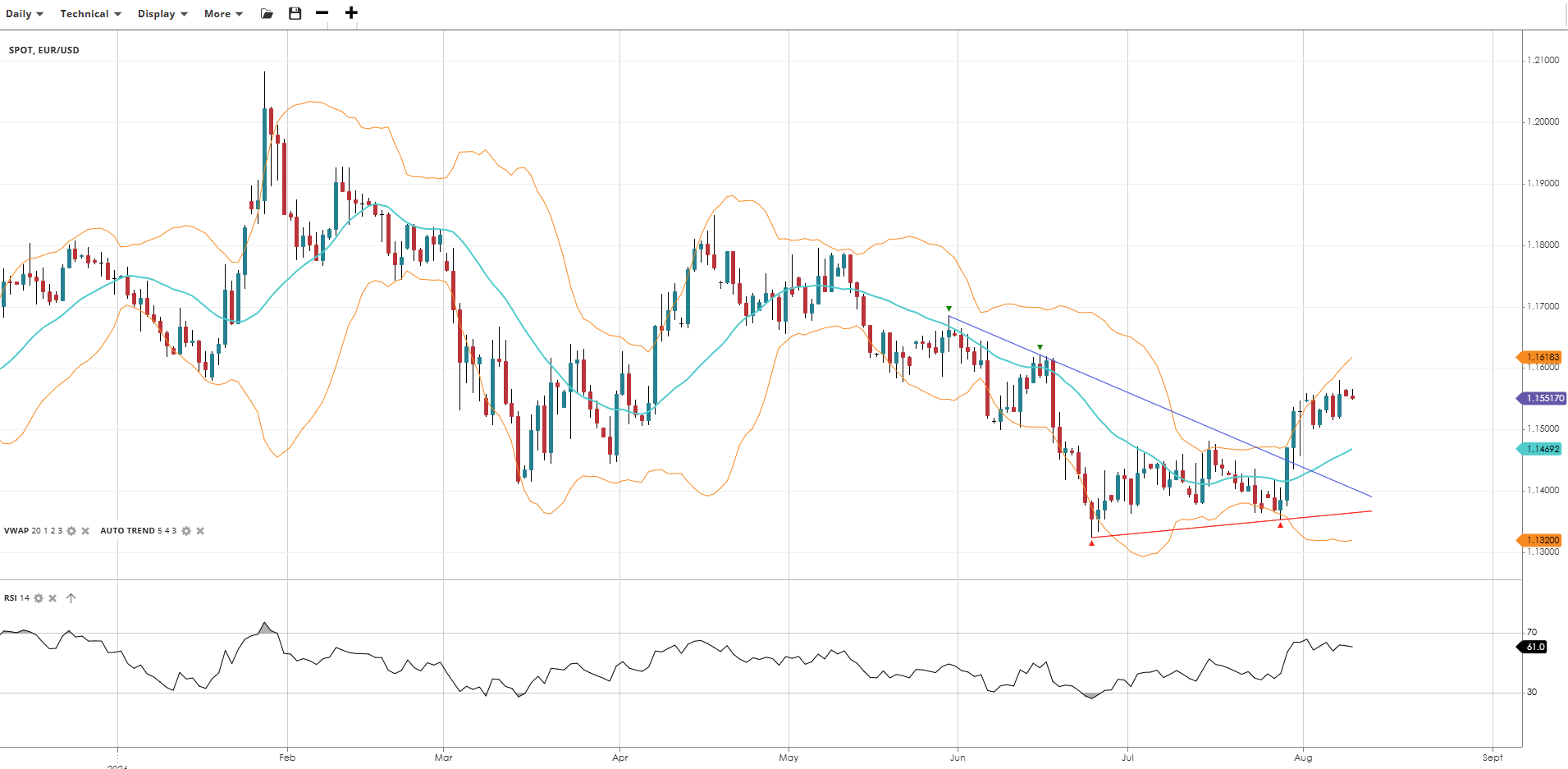Move the RSI panel up with the arrow
The width and height of the screenshot is (1568, 769).
tap(71, 598)
